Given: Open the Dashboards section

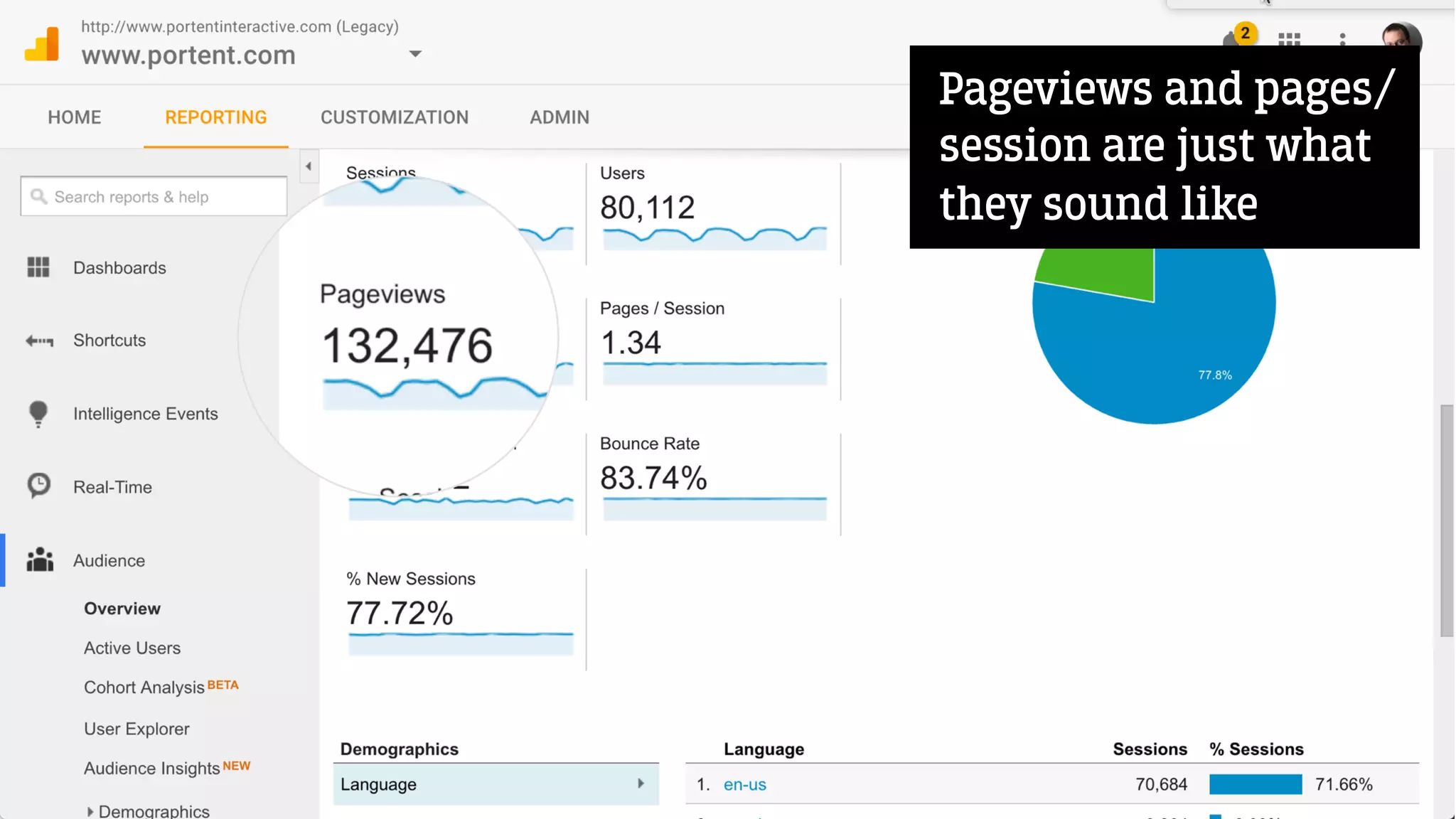Looking at the screenshot, I should [119, 268].
